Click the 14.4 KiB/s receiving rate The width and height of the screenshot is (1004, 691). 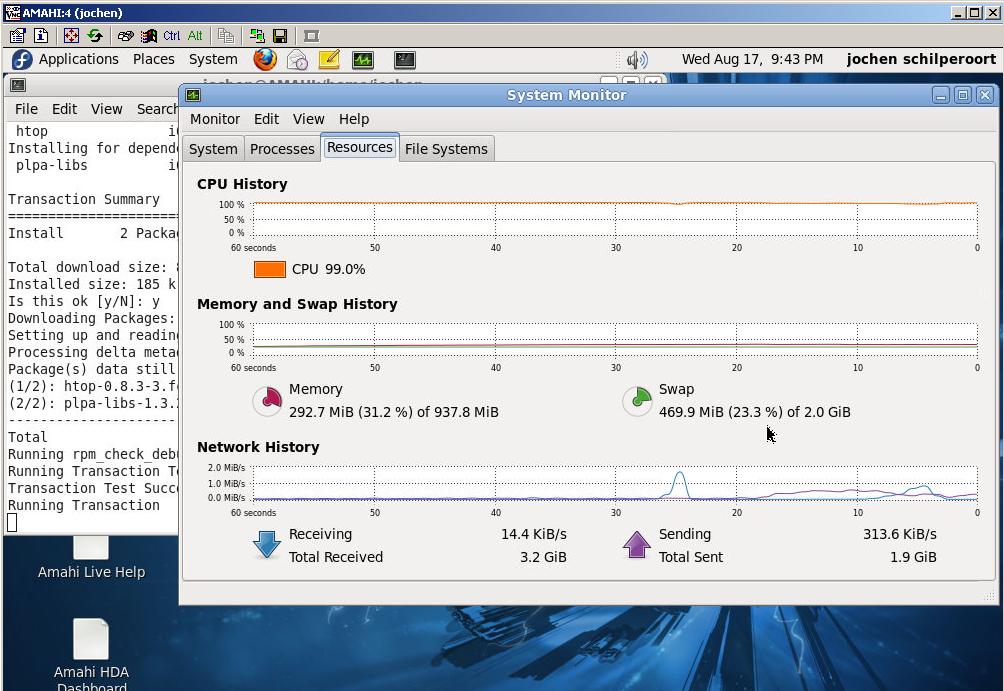tap(534, 534)
